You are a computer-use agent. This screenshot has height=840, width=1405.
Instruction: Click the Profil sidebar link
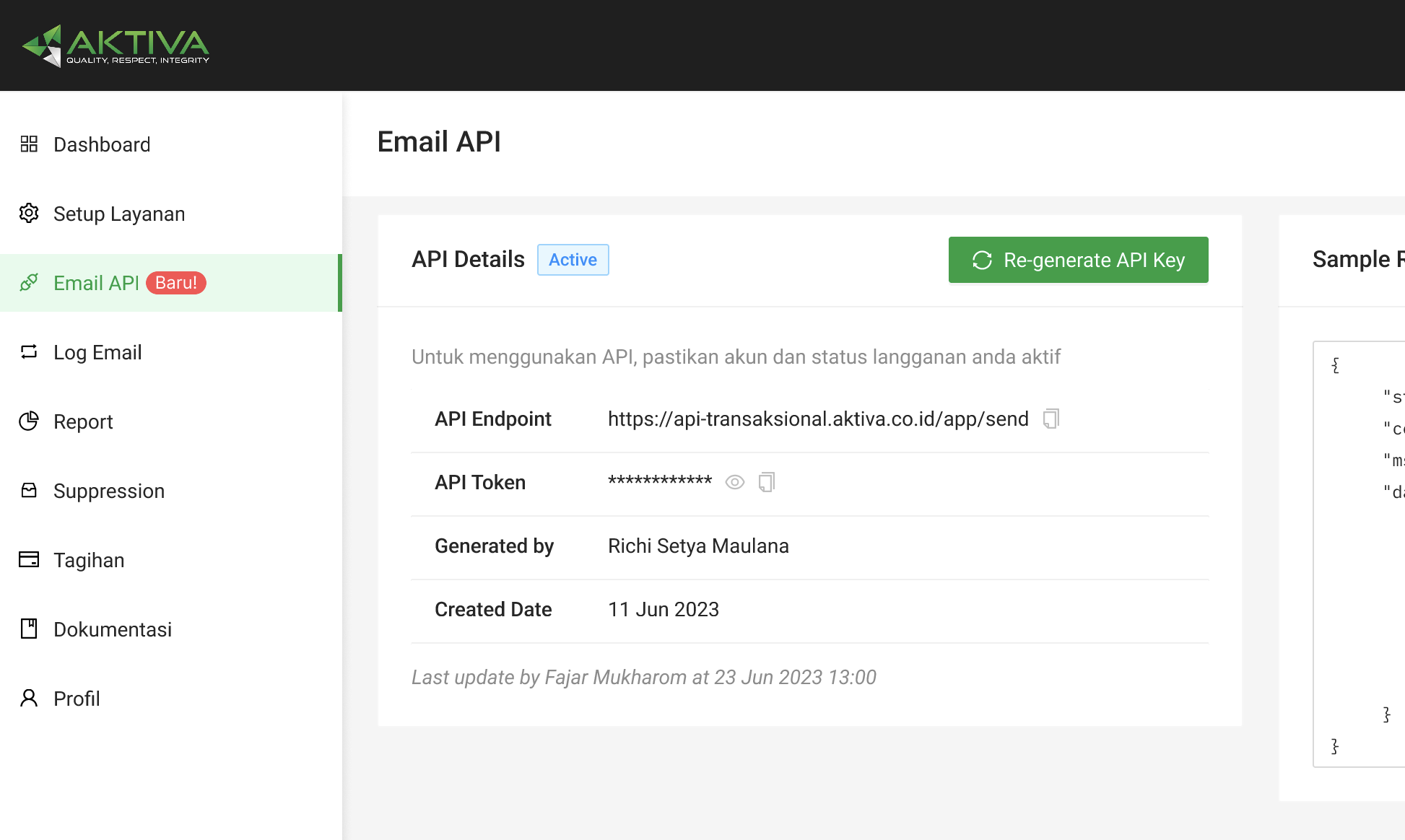77,698
